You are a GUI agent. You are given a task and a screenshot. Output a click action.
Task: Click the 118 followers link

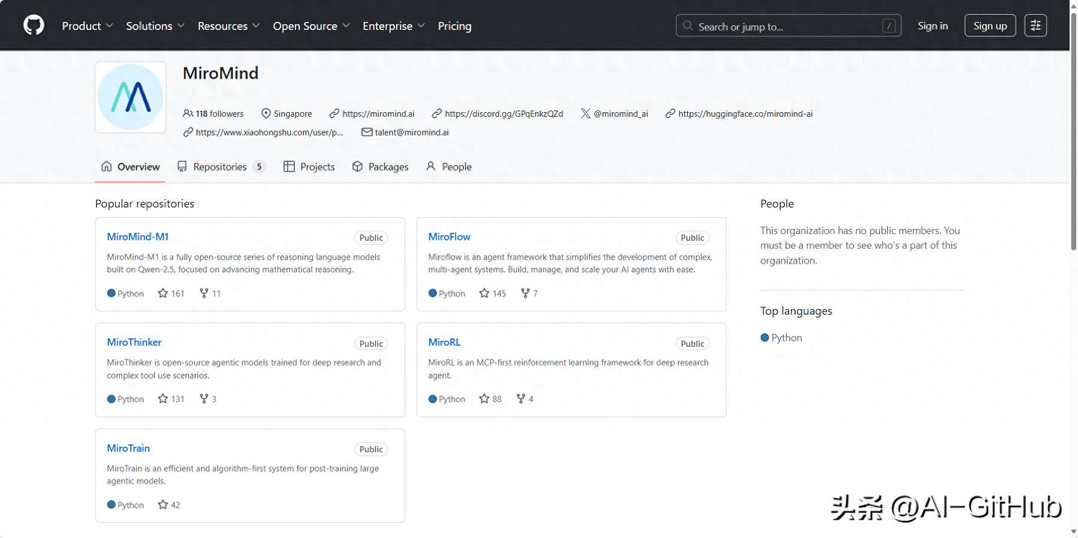point(214,114)
